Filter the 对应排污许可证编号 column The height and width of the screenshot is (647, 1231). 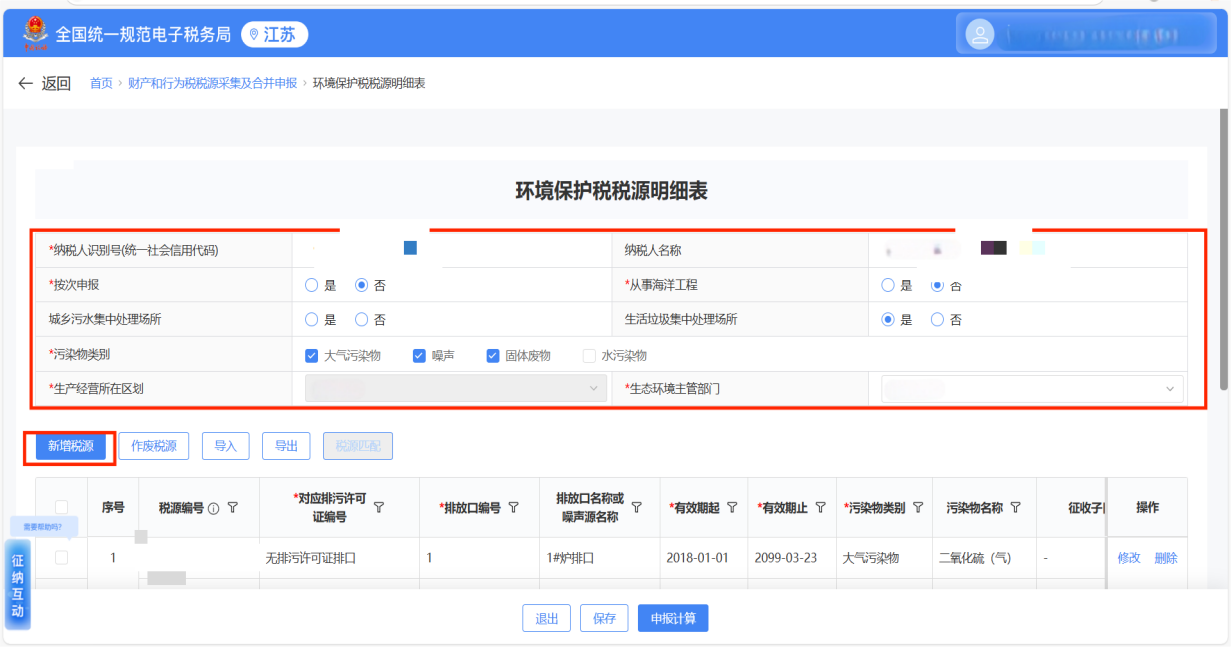[x=379, y=508]
